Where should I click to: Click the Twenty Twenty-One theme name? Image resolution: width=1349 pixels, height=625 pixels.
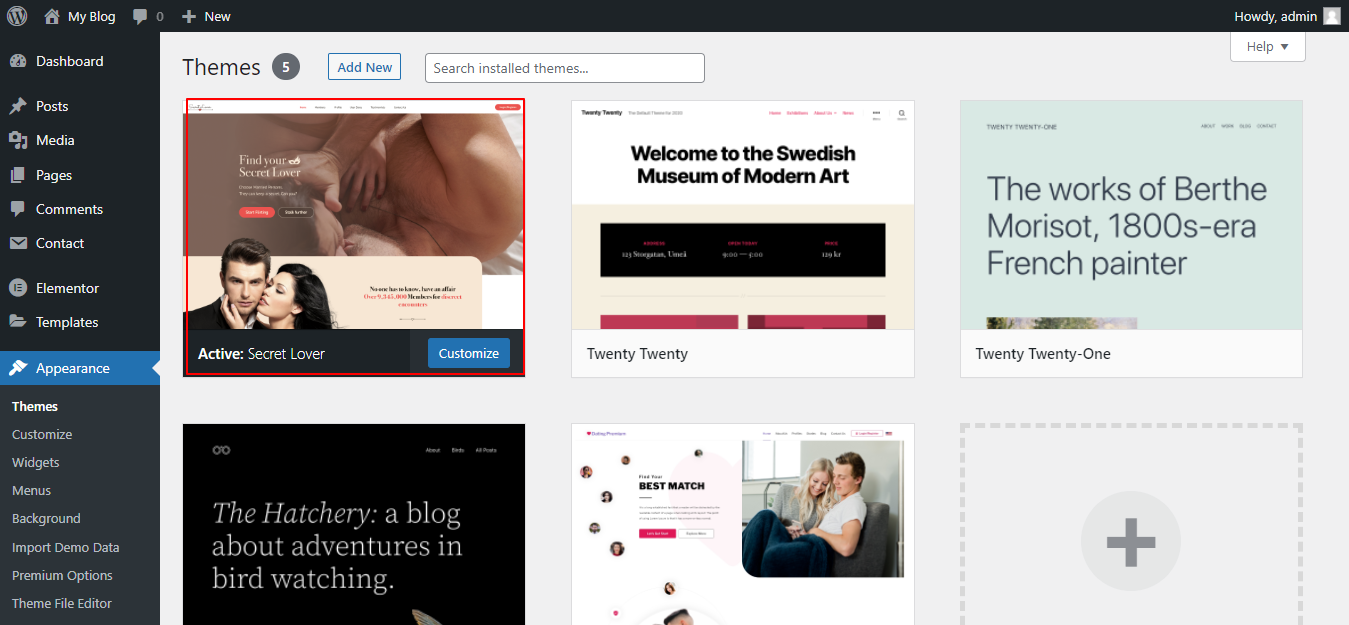pyautogui.click(x=1043, y=354)
